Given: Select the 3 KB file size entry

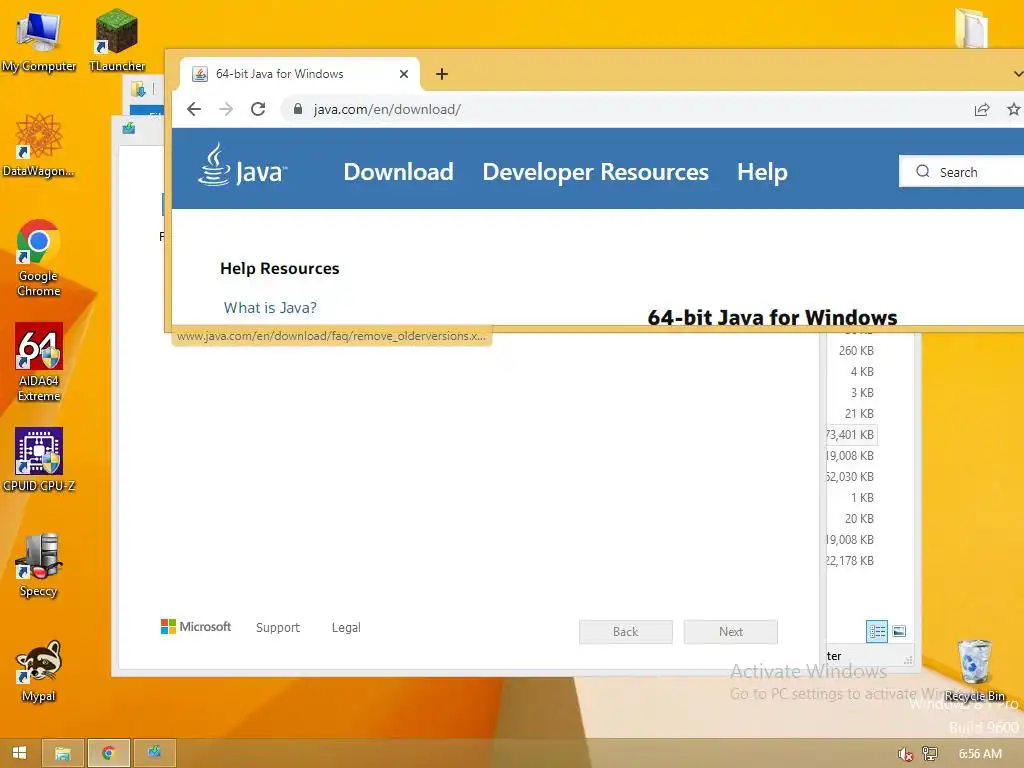Looking at the screenshot, I should tap(862, 392).
